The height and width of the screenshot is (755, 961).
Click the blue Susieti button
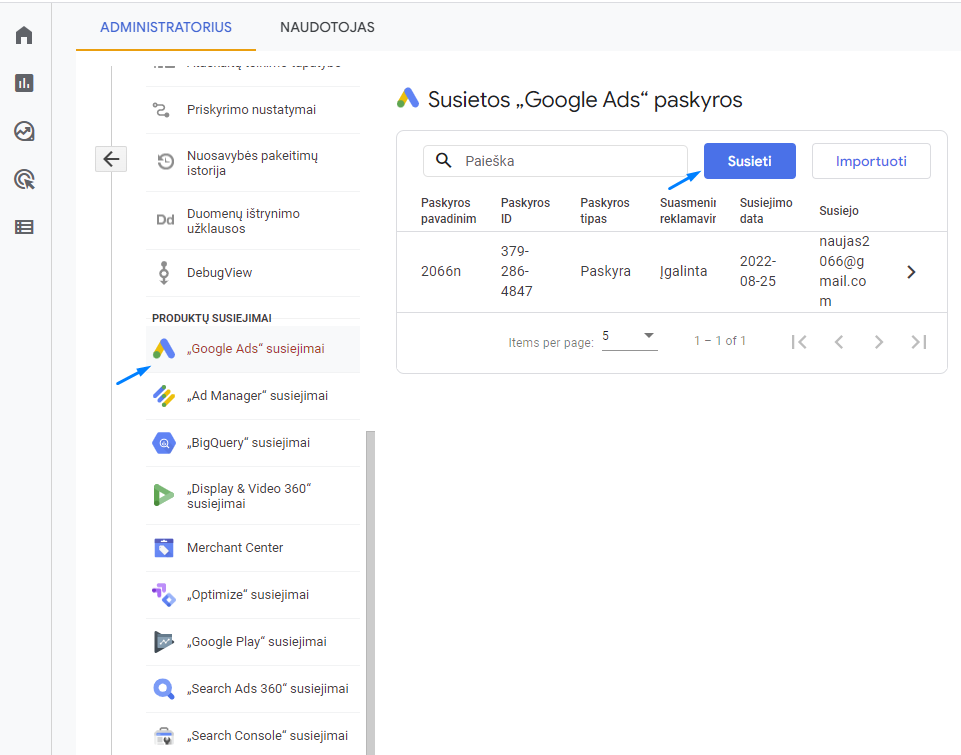750,161
